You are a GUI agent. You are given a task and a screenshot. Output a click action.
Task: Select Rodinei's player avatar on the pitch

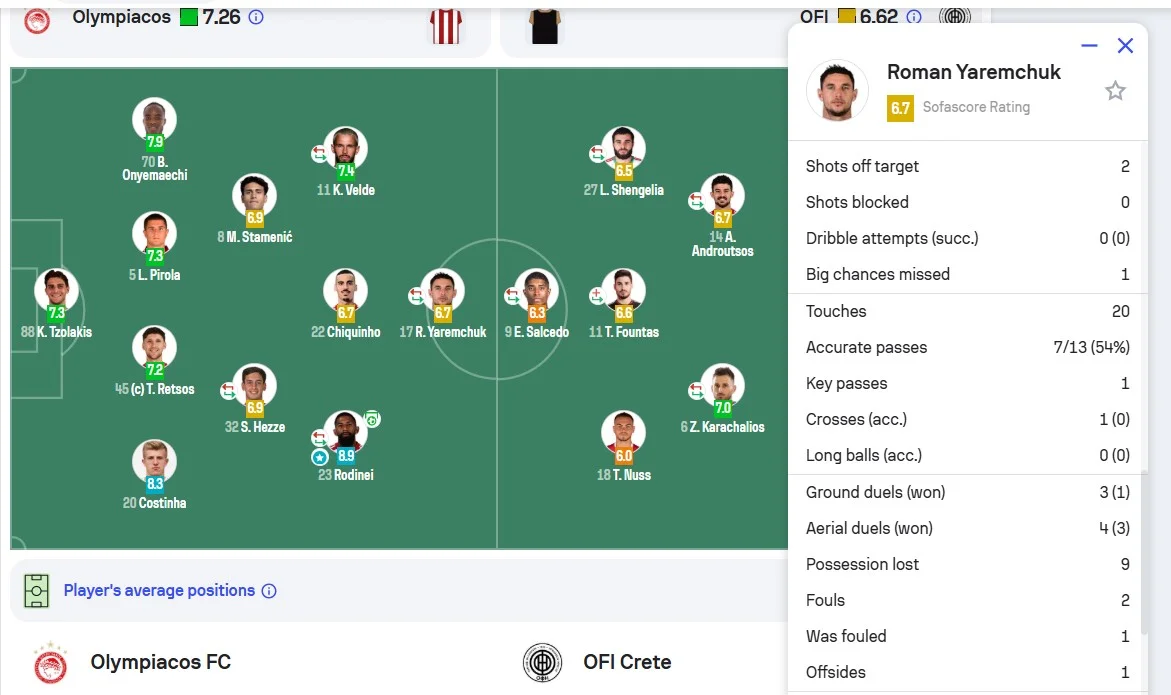[x=345, y=433]
